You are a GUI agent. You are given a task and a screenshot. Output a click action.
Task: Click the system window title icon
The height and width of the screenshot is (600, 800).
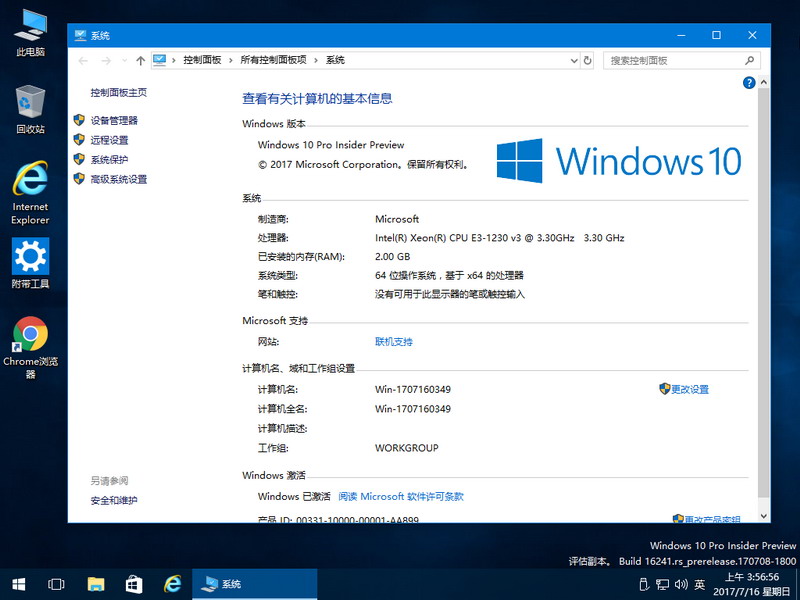coord(80,35)
